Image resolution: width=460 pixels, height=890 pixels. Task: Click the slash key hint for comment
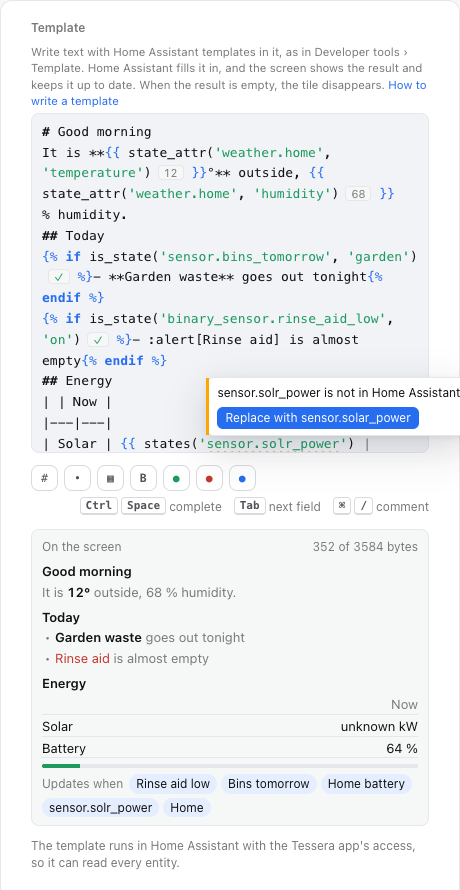[x=363, y=506]
